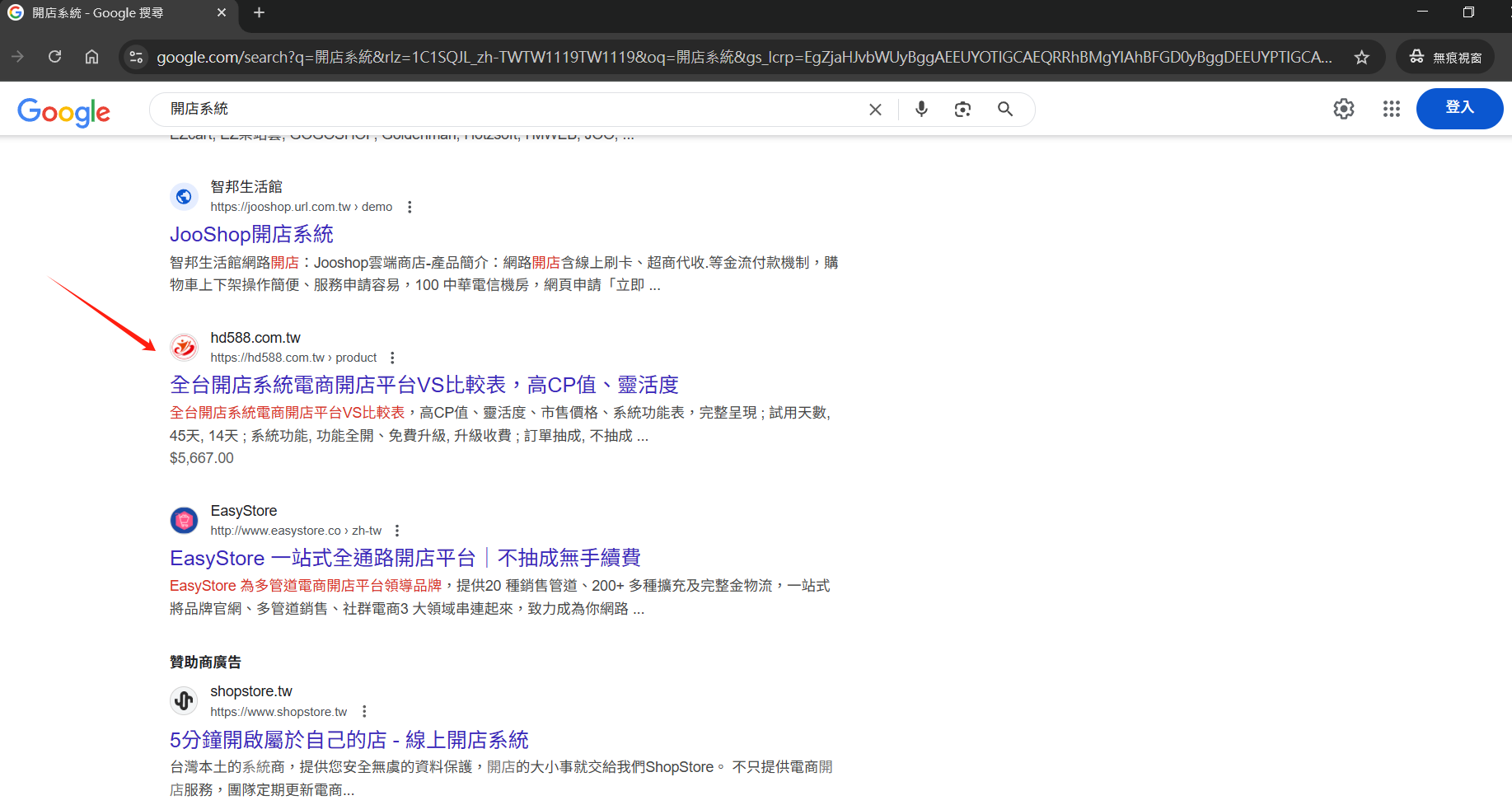1512x805 pixels.
Task: Click the 登入 sign-in button
Action: (x=1459, y=108)
